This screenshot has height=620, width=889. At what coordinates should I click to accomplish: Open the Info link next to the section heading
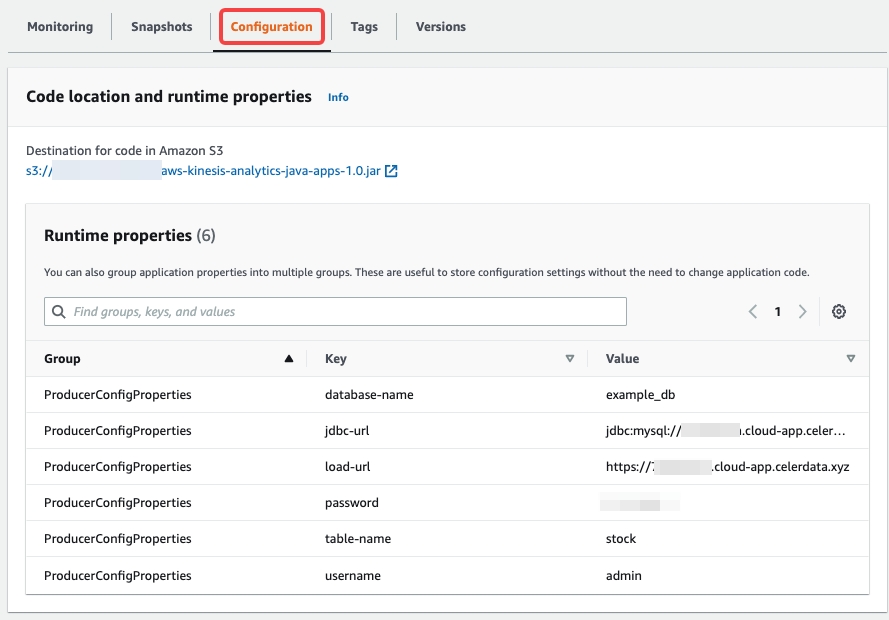338,97
